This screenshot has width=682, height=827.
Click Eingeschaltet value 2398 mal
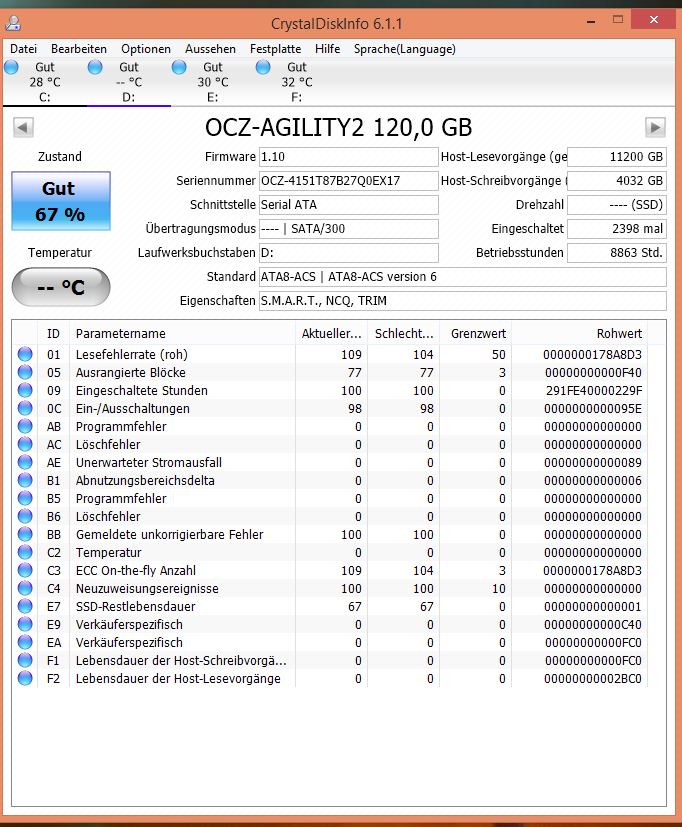click(x=617, y=229)
